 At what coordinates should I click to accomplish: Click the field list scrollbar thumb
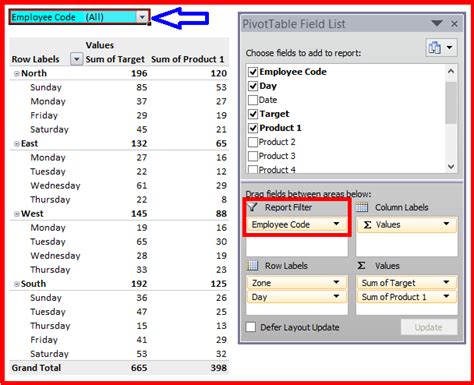[x=451, y=102]
